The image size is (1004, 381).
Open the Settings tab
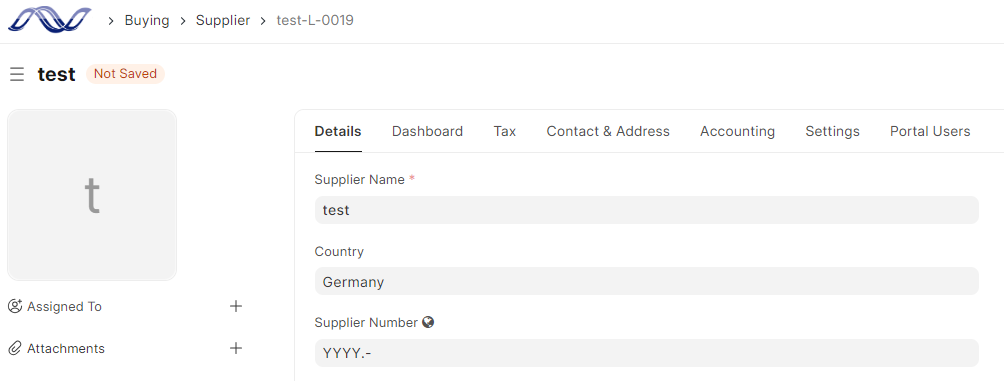click(x=832, y=131)
